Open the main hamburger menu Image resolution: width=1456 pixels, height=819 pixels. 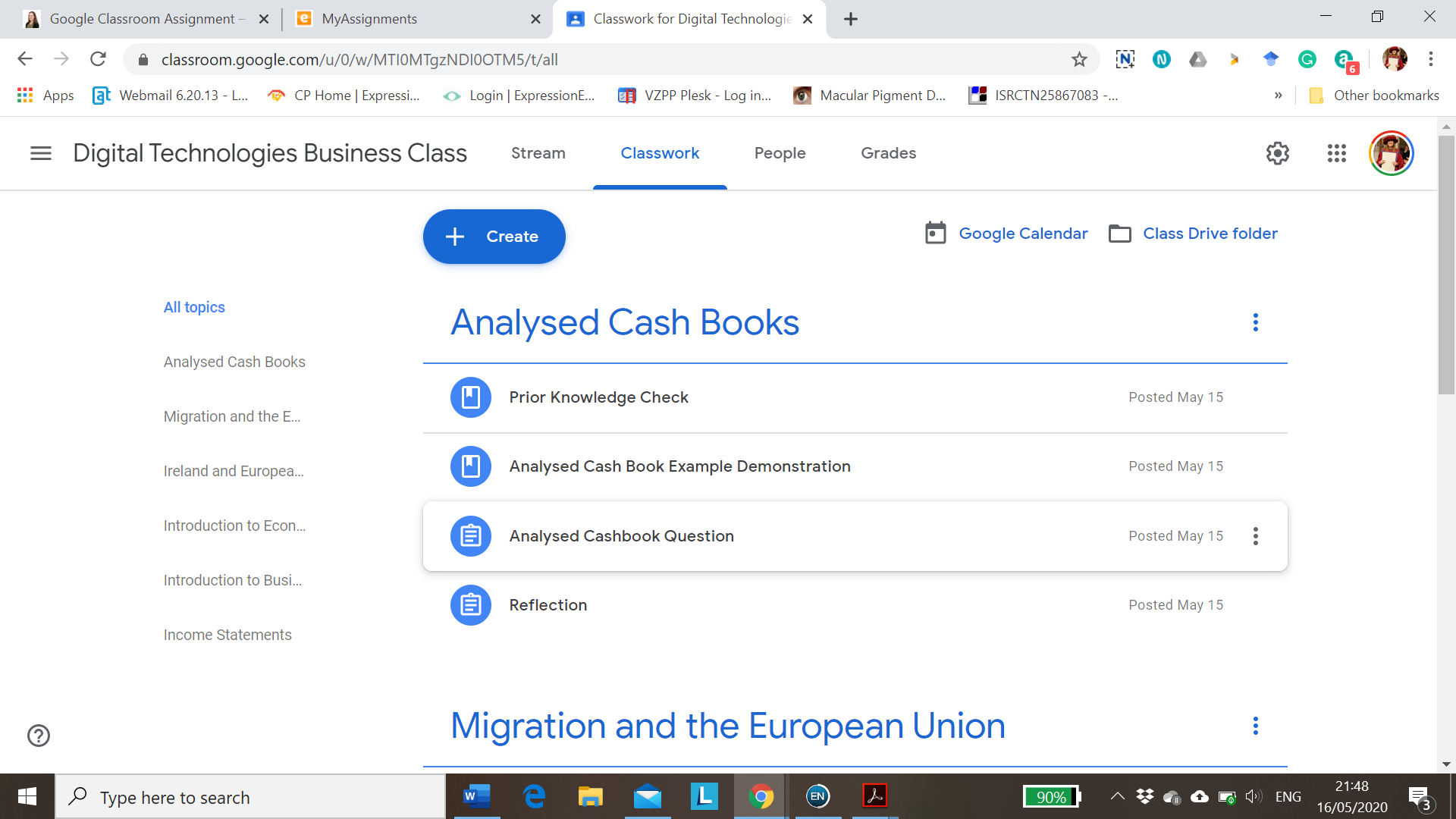tap(41, 153)
